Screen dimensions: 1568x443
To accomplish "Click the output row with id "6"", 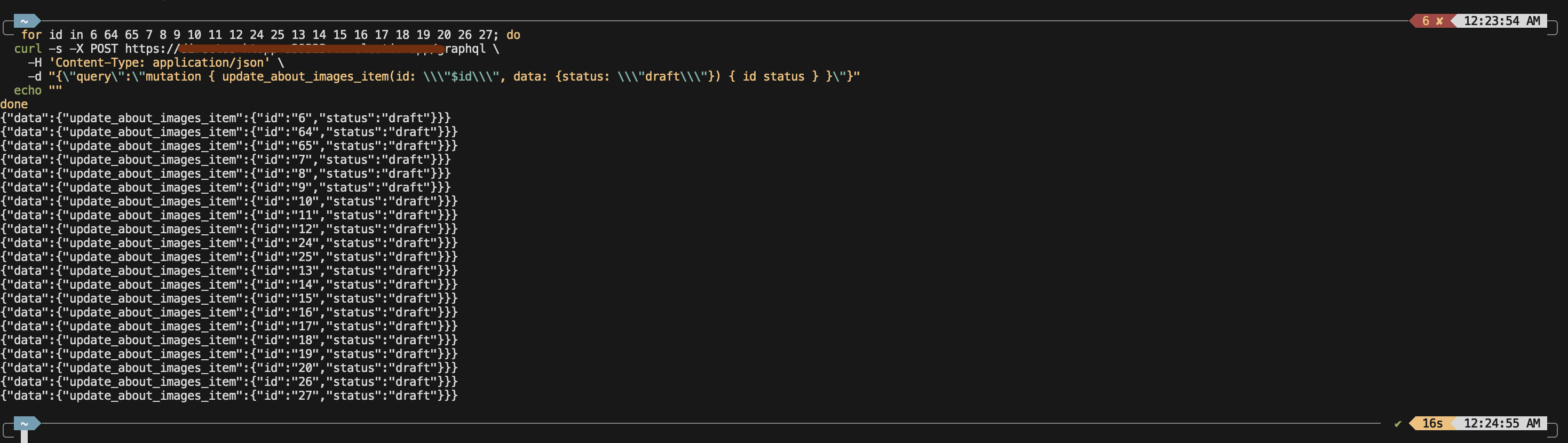I will (x=225, y=118).
